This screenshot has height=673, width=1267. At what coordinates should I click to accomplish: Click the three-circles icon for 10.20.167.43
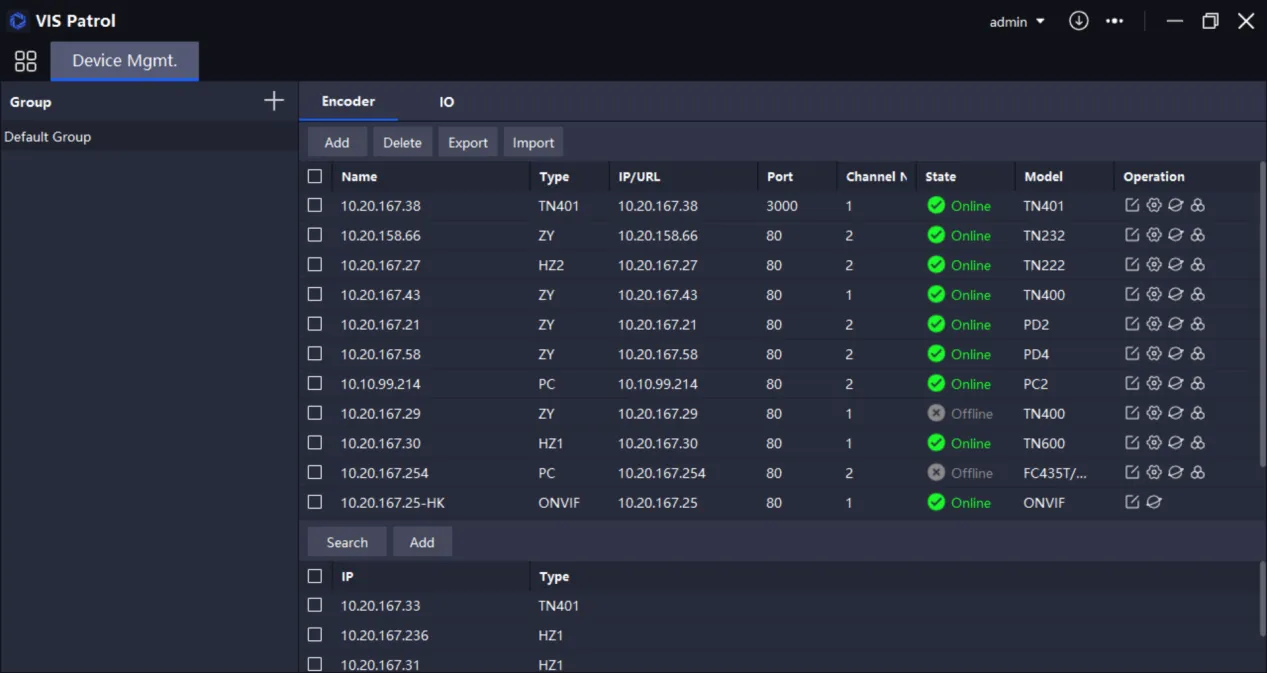[1198, 295]
